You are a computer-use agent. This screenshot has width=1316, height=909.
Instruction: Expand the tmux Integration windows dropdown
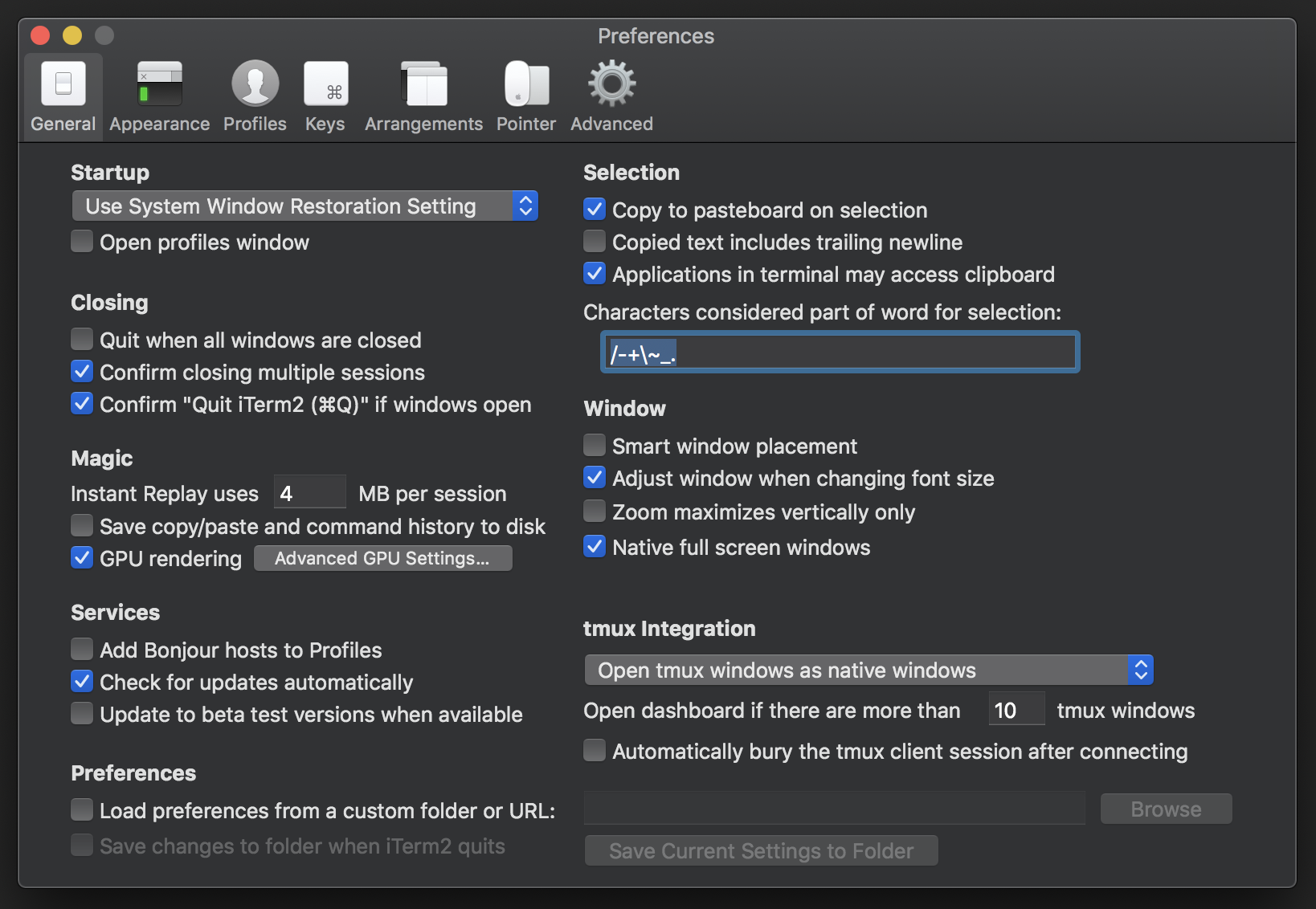868,671
